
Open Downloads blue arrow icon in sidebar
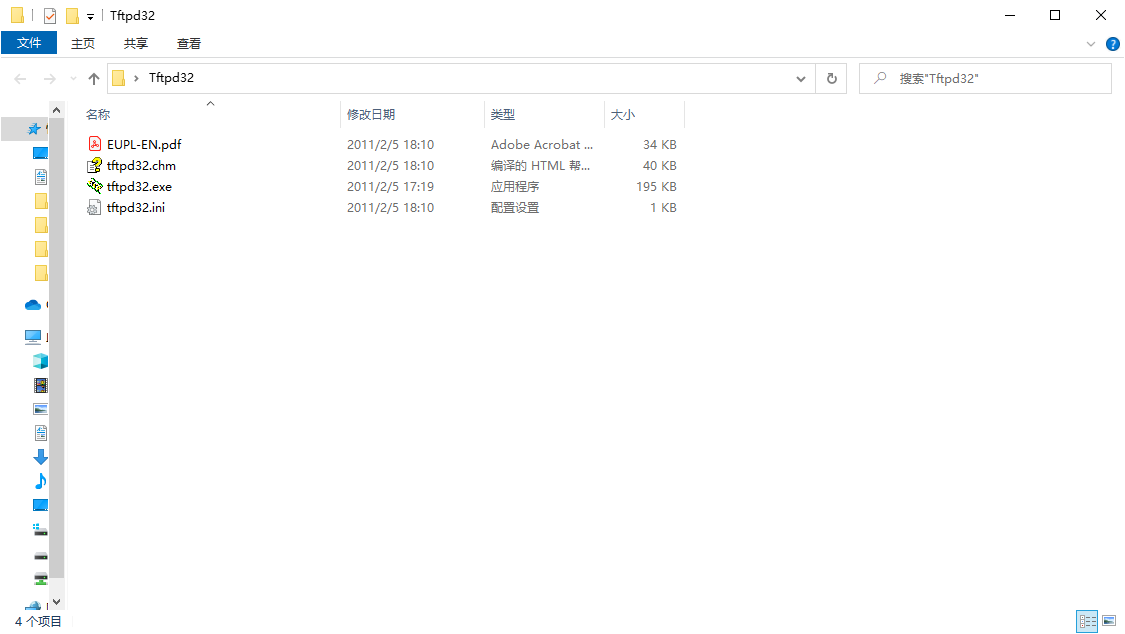41,457
